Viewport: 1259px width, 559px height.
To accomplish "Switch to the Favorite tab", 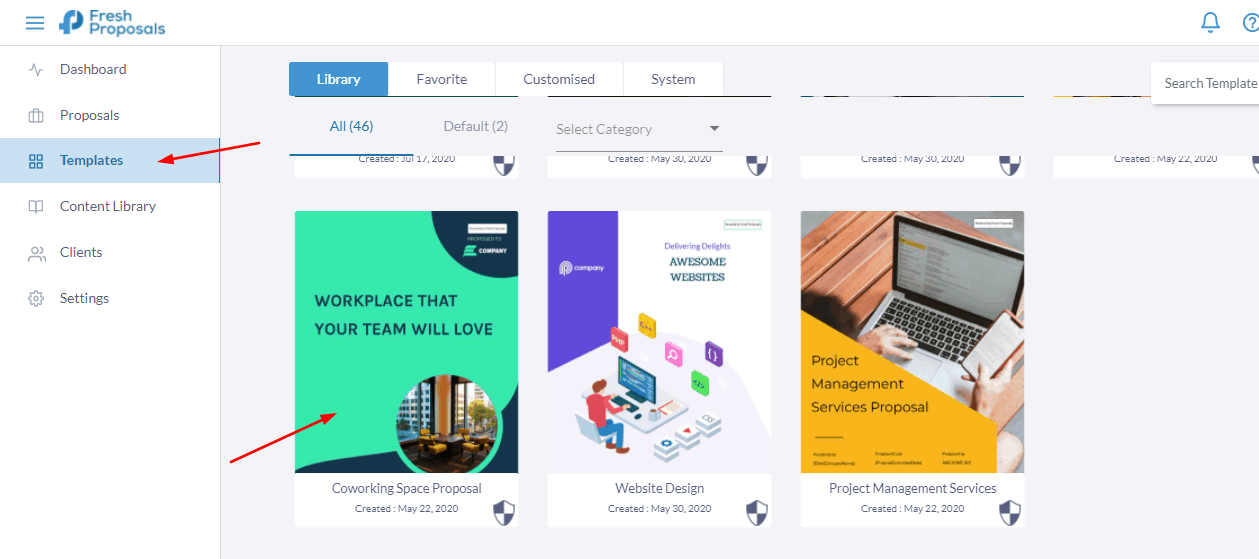I will point(442,79).
